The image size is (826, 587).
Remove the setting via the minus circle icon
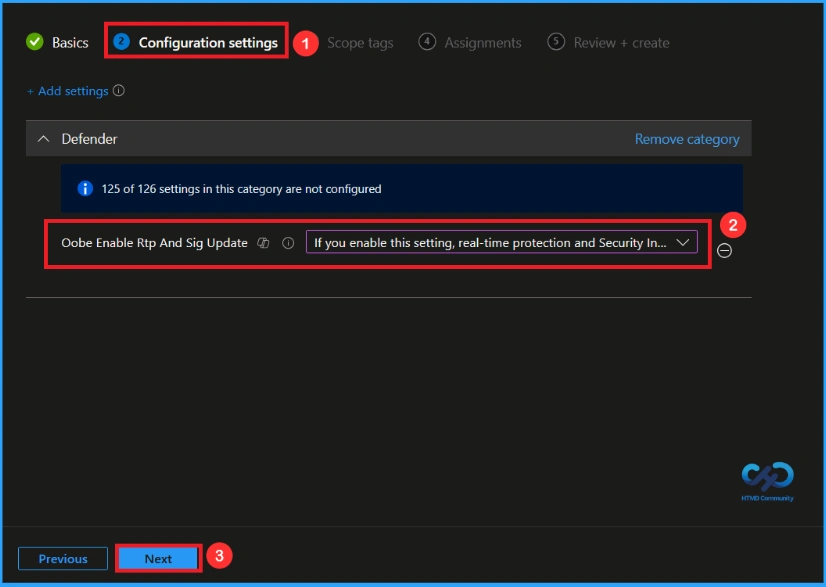pos(724,250)
